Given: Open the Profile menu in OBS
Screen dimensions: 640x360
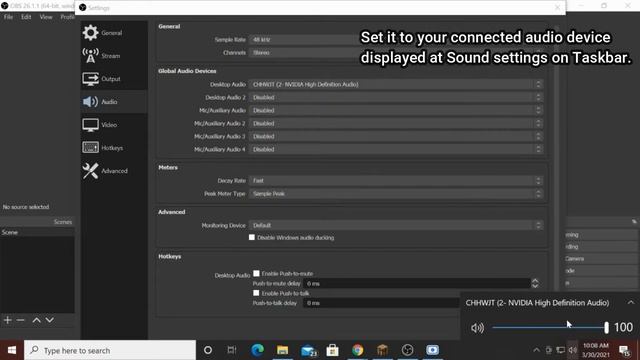Looking at the screenshot, I should tap(67, 17).
